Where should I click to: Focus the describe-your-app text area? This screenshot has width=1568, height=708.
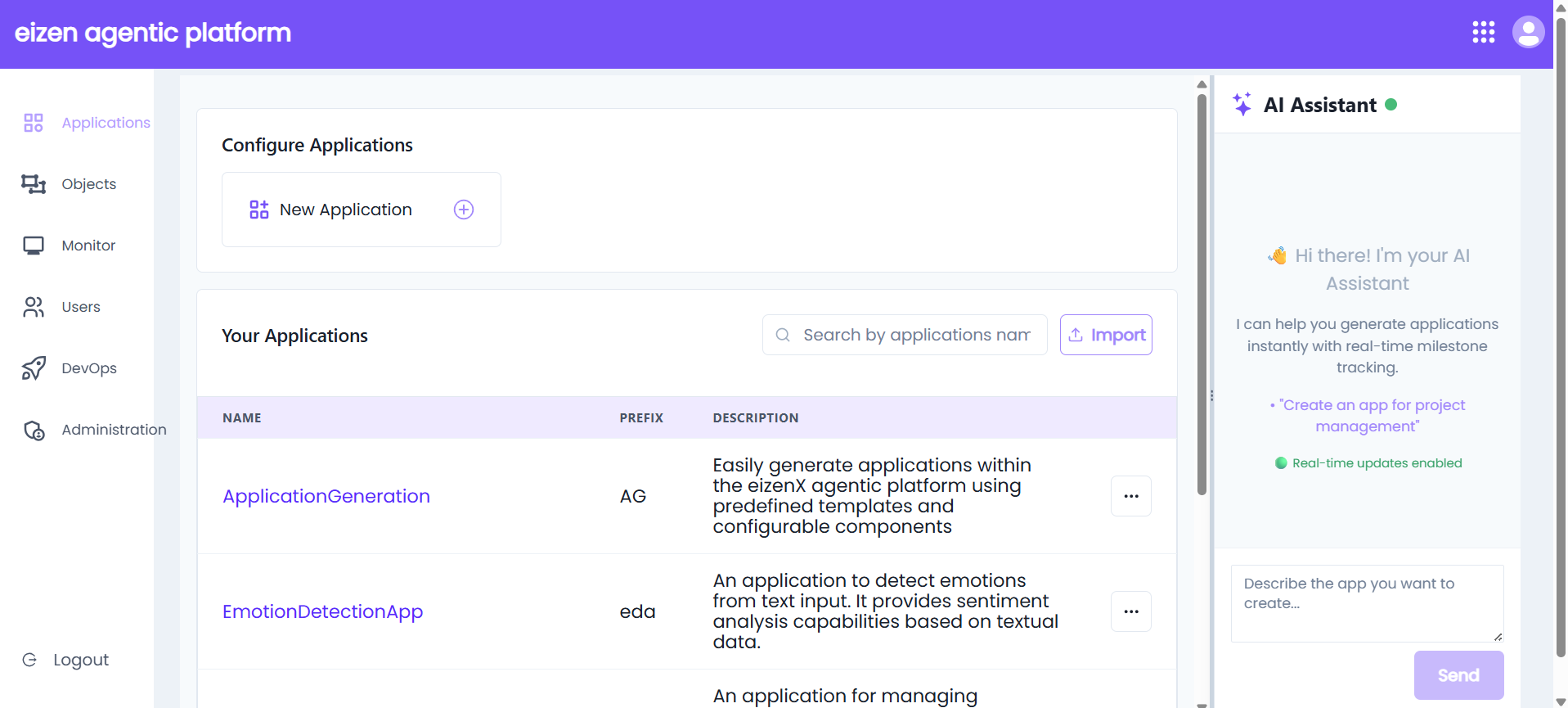(1368, 603)
